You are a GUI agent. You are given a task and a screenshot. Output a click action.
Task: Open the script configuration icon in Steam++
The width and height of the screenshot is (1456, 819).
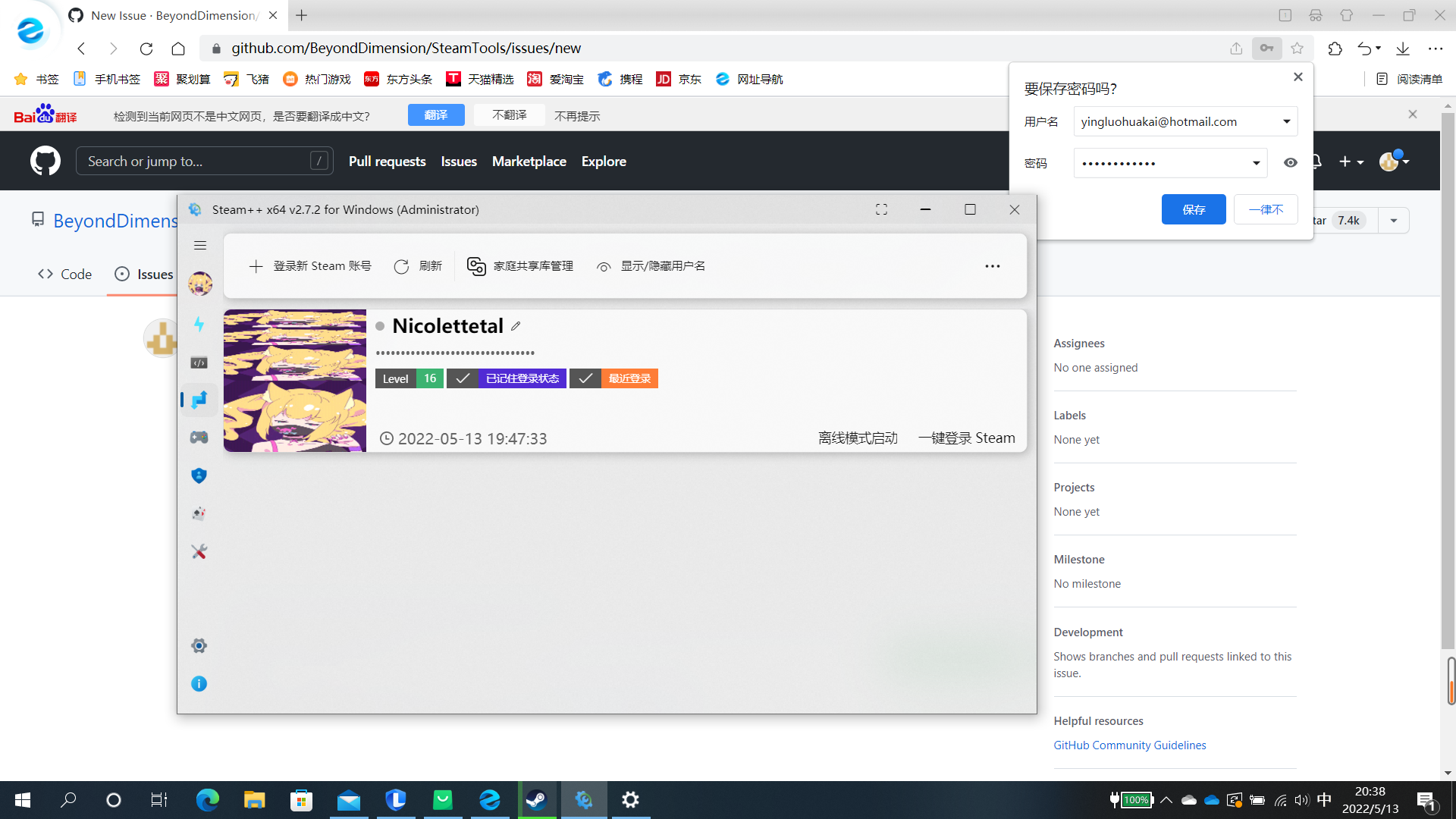click(199, 362)
